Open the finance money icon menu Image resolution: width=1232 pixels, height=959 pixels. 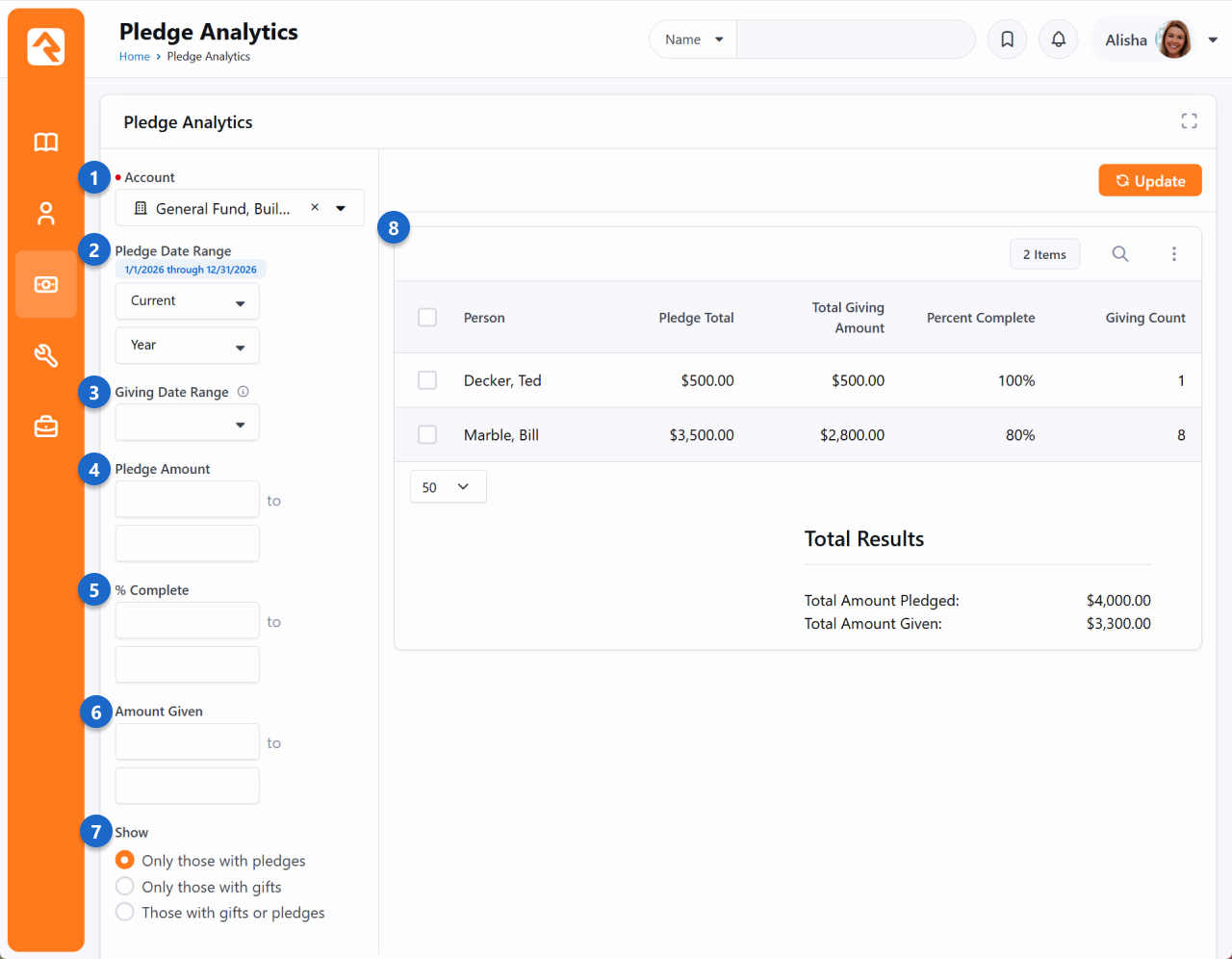tap(45, 285)
